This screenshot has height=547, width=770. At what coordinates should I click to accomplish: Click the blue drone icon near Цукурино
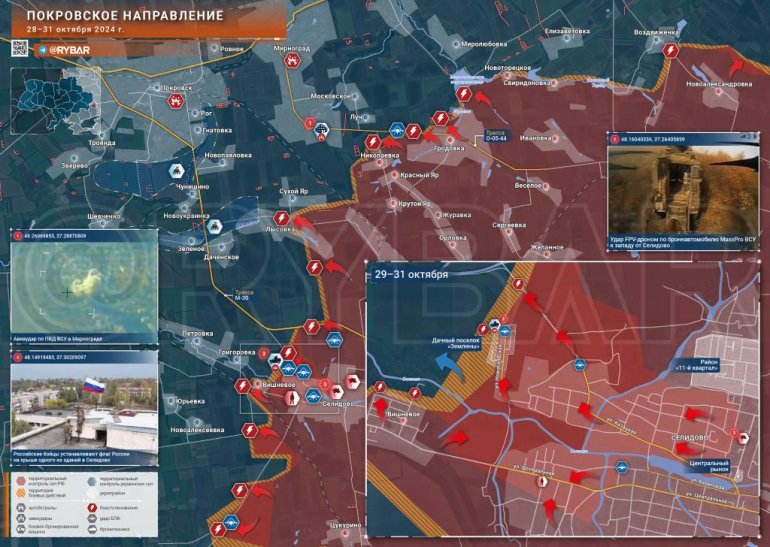pos(231,522)
